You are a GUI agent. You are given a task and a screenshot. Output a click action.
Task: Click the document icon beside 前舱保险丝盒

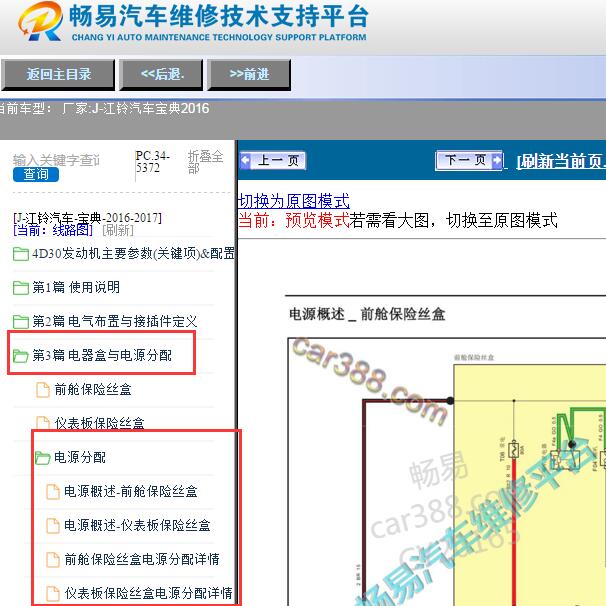click(43, 390)
